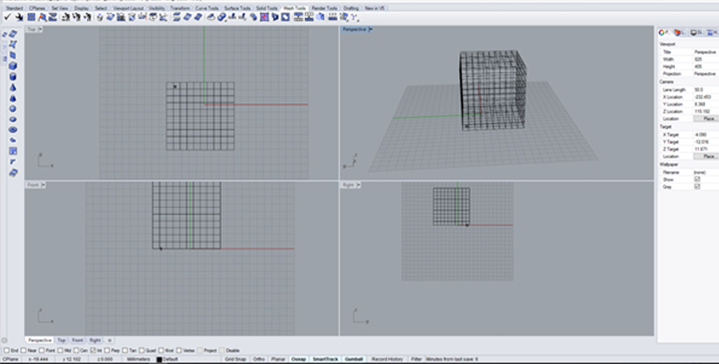Toggle the End osnap checkbox
Image resolution: width=719 pixels, height=364 pixels.
7,350
